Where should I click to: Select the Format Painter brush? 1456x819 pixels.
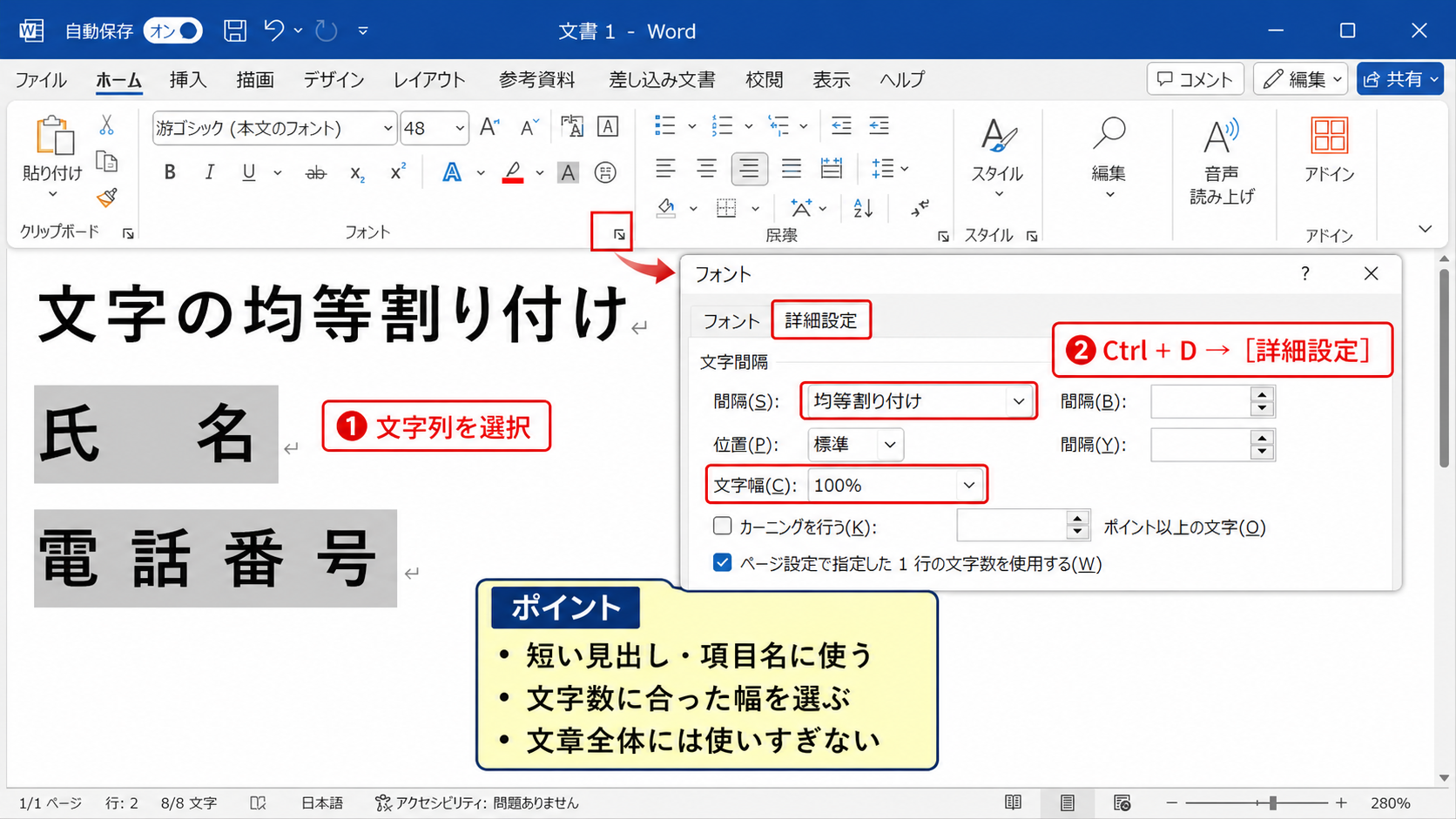pos(106,198)
